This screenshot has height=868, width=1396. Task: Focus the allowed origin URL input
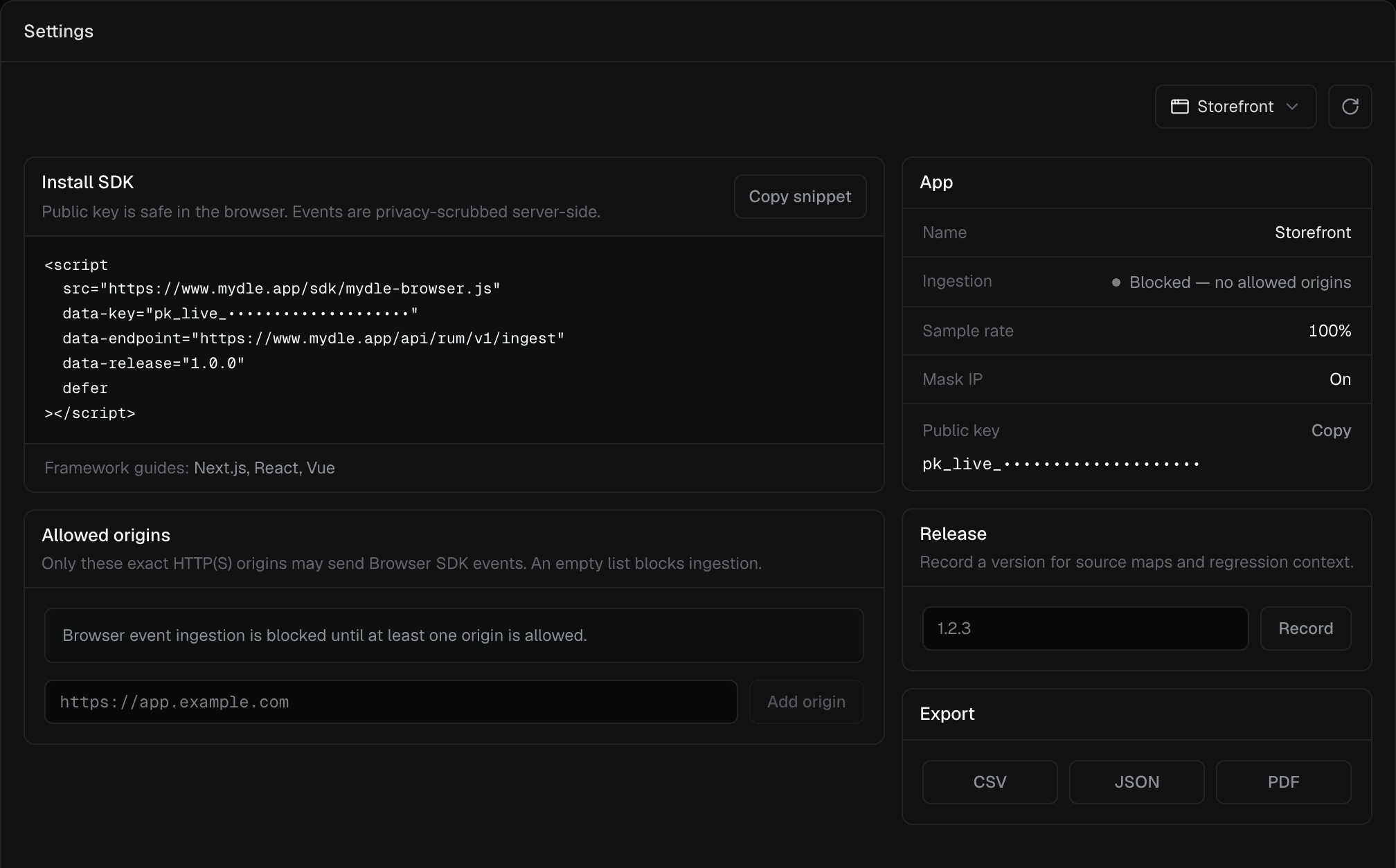pyautogui.click(x=391, y=702)
